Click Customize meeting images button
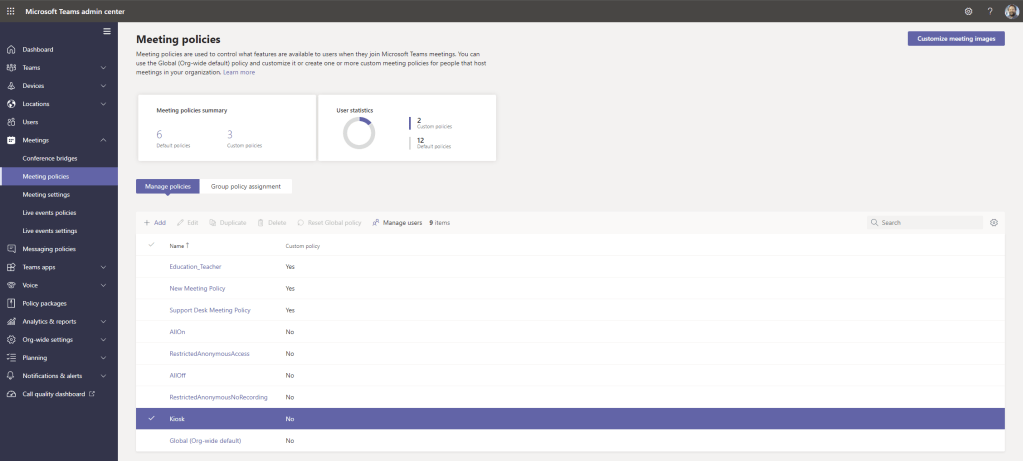 tap(955, 39)
